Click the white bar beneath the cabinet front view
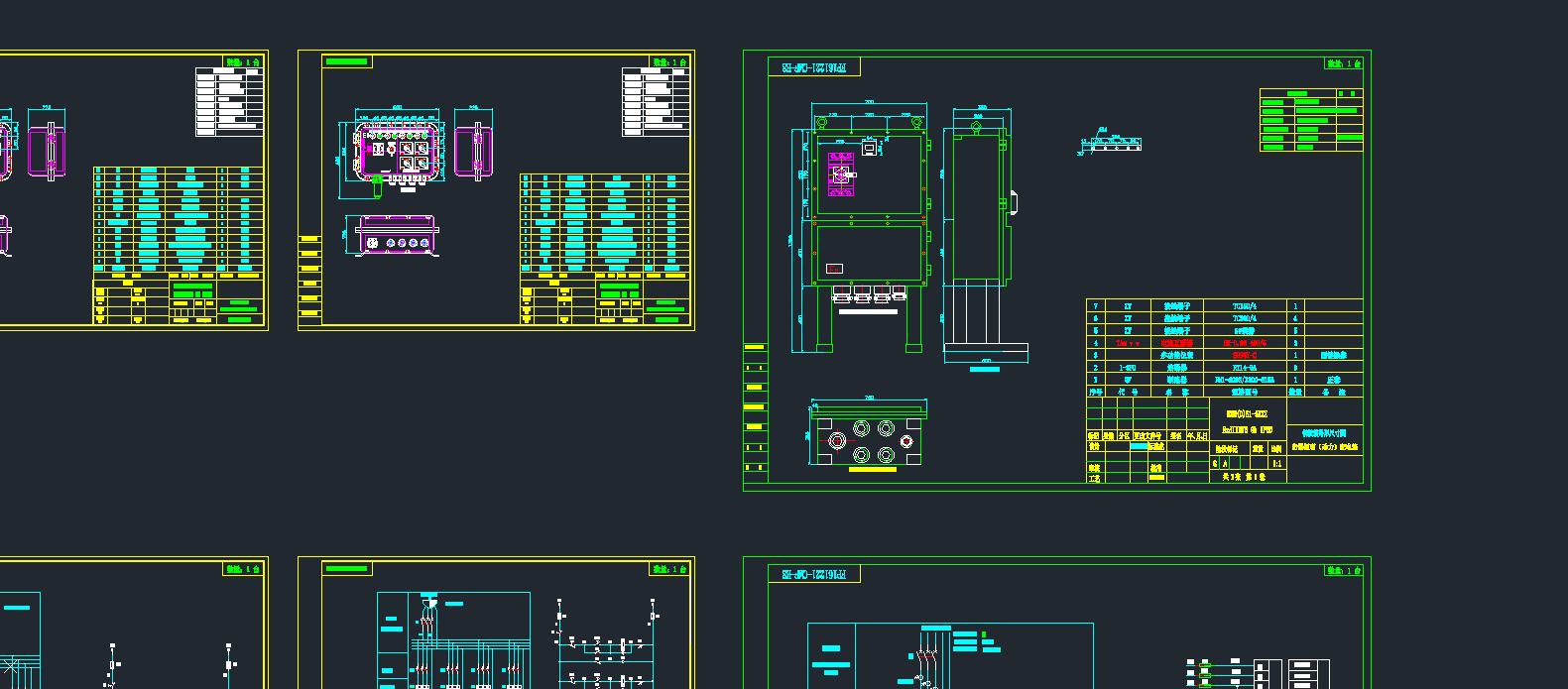 (x=869, y=311)
